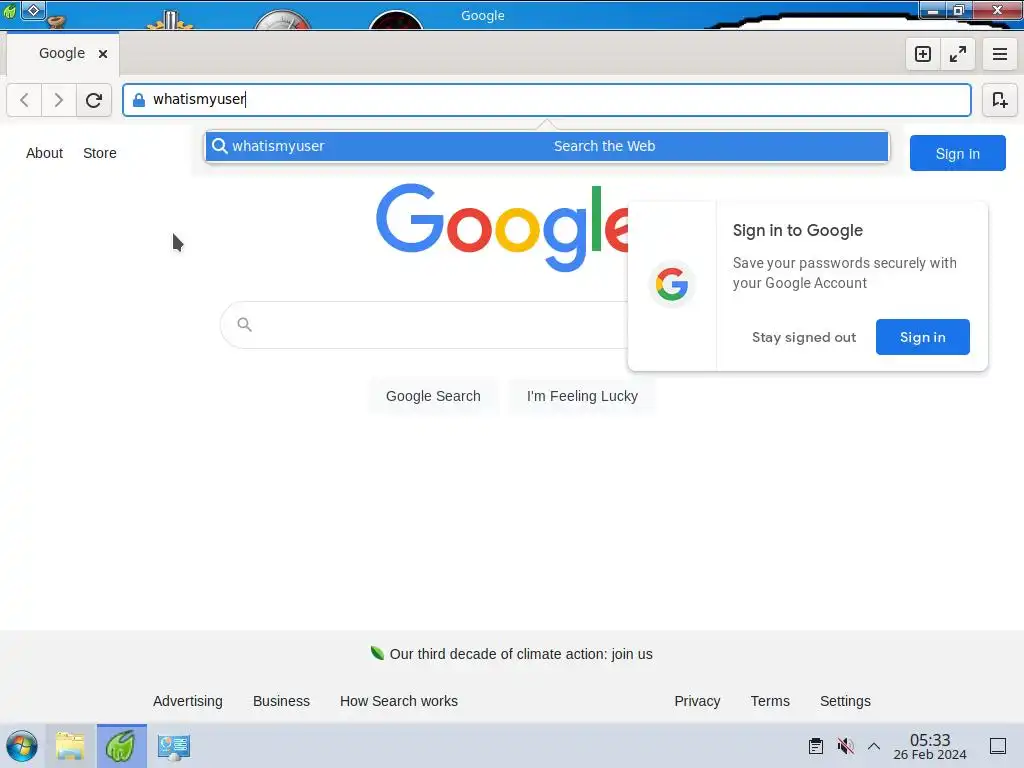This screenshot has width=1024, height=768.
Task: Click the green leaf browser taskbar icon
Action: (x=121, y=746)
